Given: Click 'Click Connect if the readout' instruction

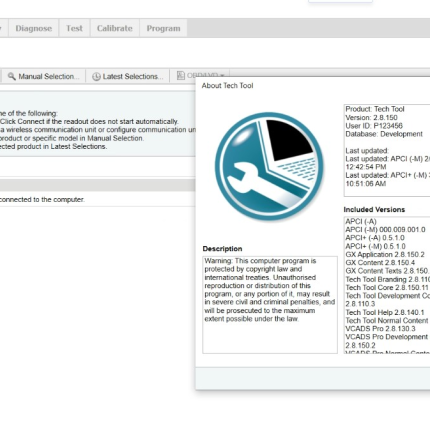Looking at the screenshot, I should click(89, 121).
